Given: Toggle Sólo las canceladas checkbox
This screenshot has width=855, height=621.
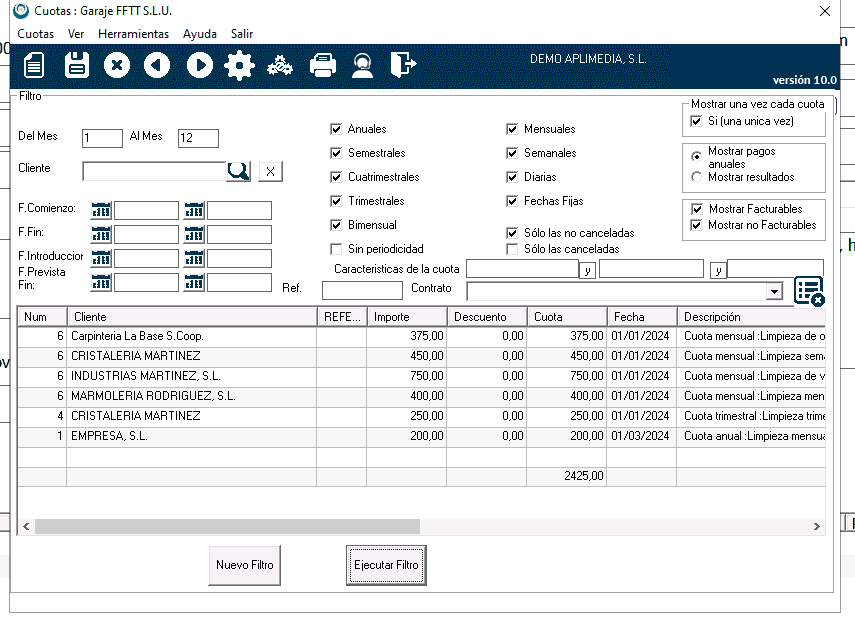Looking at the screenshot, I should click(x=513, y=248).
